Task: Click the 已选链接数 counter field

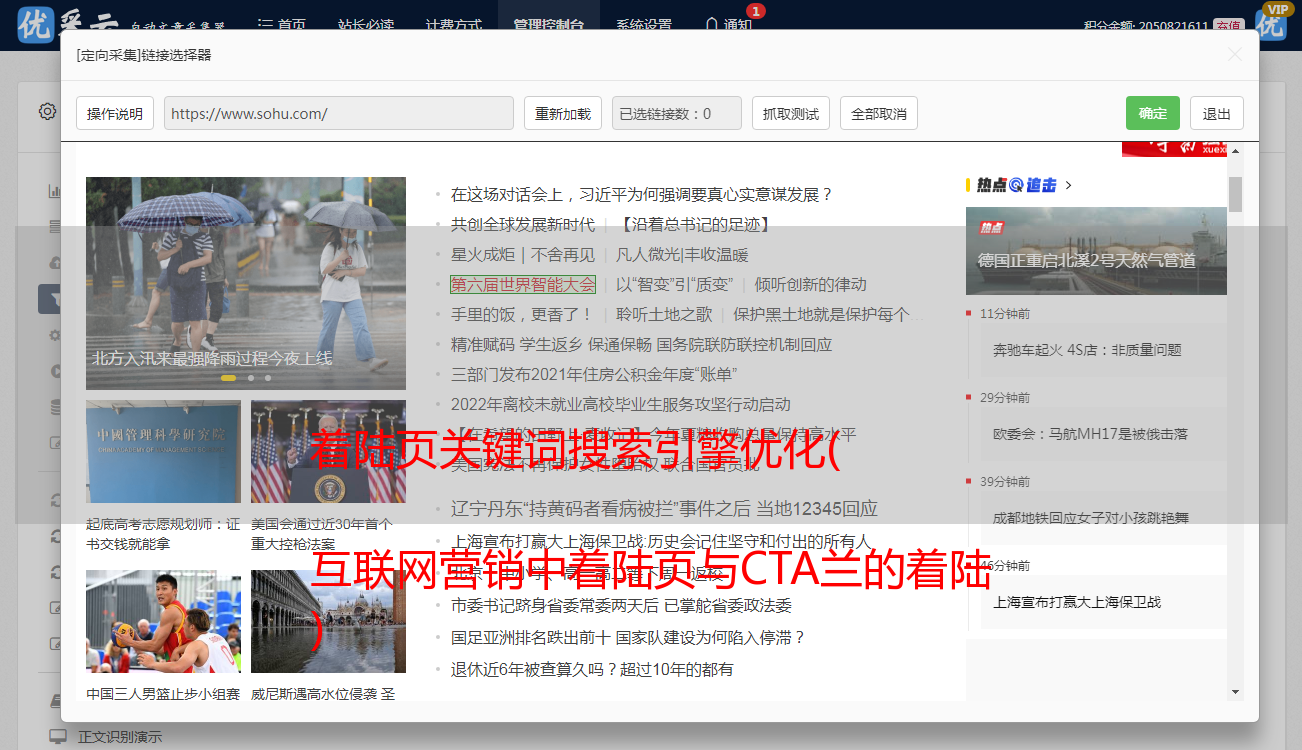Action: [677, 113]
